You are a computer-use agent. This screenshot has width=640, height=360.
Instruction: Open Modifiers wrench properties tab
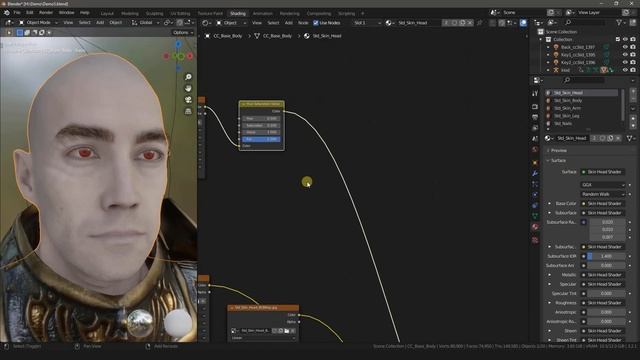coord(535,173)
